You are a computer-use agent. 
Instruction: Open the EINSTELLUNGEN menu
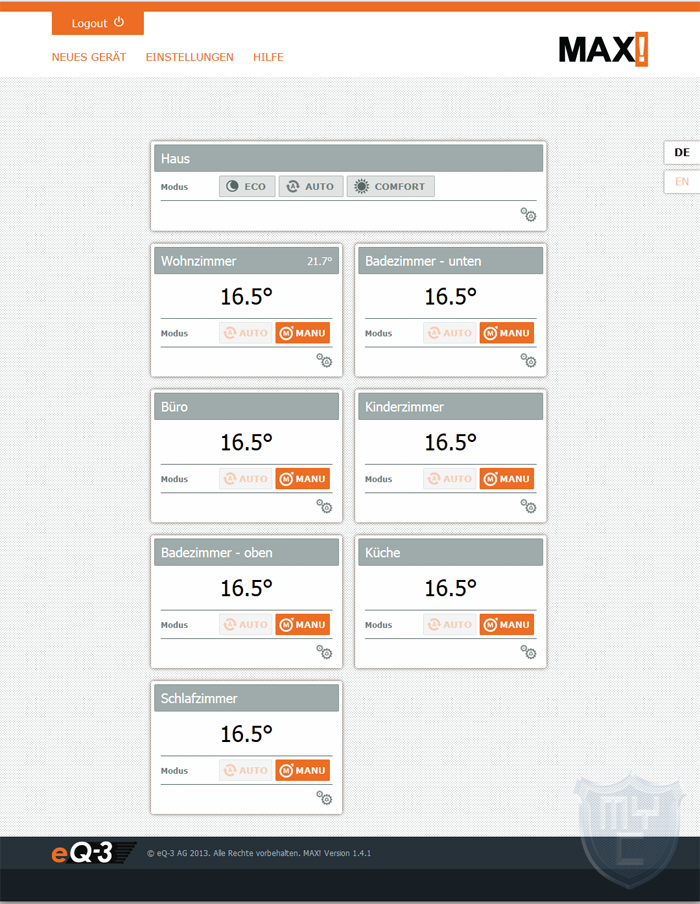pos(190,57)
